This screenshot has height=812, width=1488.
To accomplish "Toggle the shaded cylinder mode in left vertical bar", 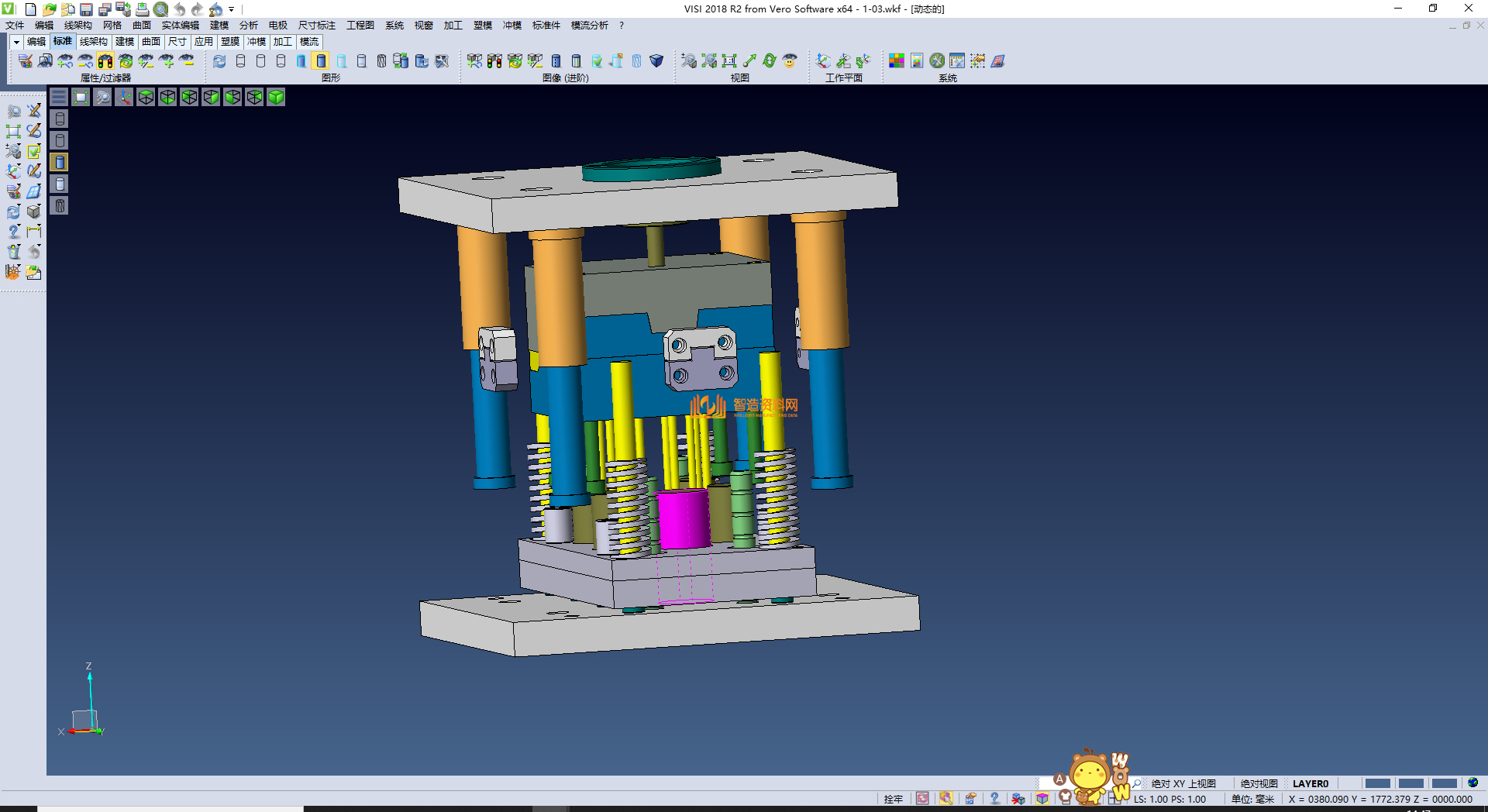I will tap(60, 162).
